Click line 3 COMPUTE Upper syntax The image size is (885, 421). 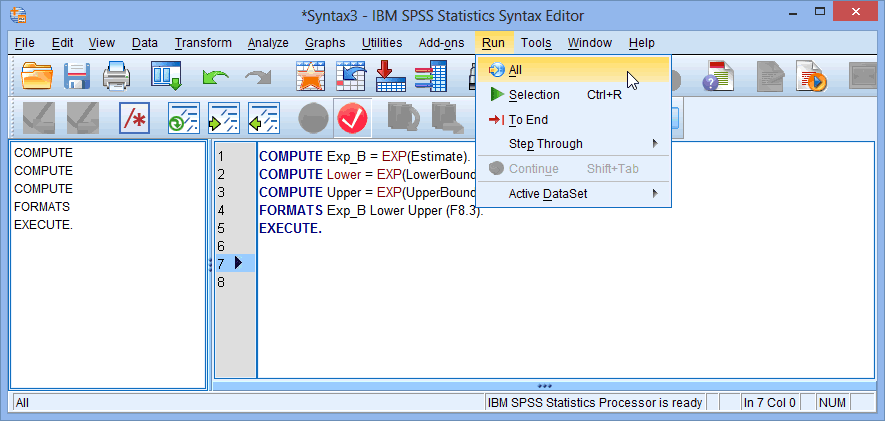pos(367,192)
